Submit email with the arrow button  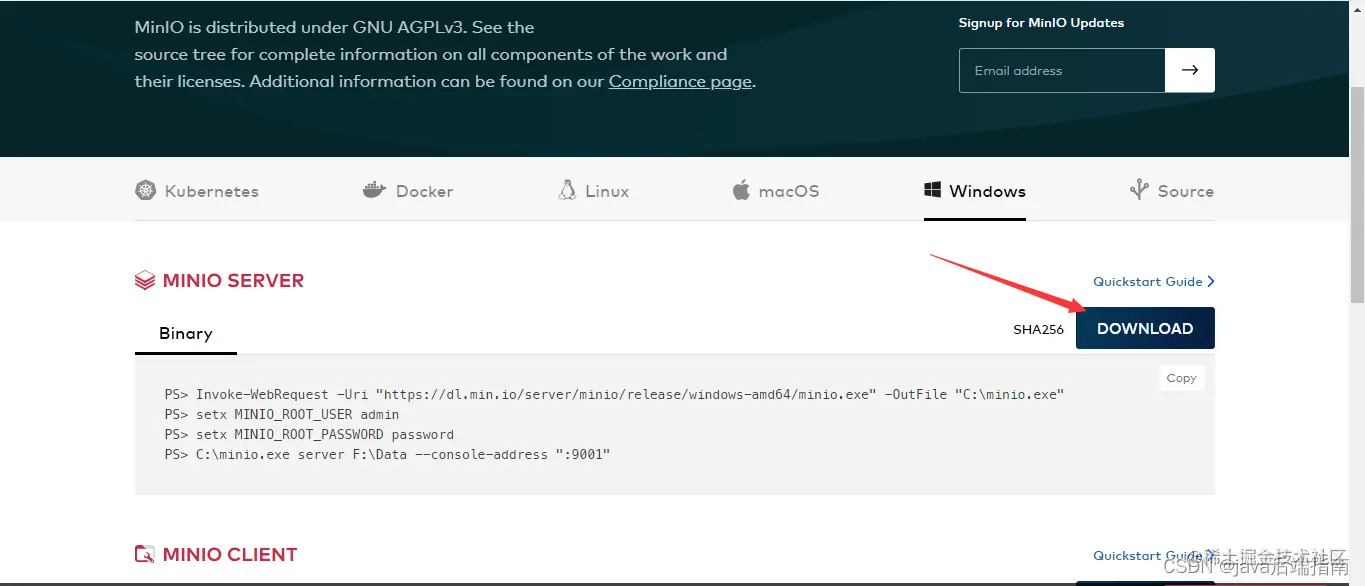click(x=1190, y=70)
